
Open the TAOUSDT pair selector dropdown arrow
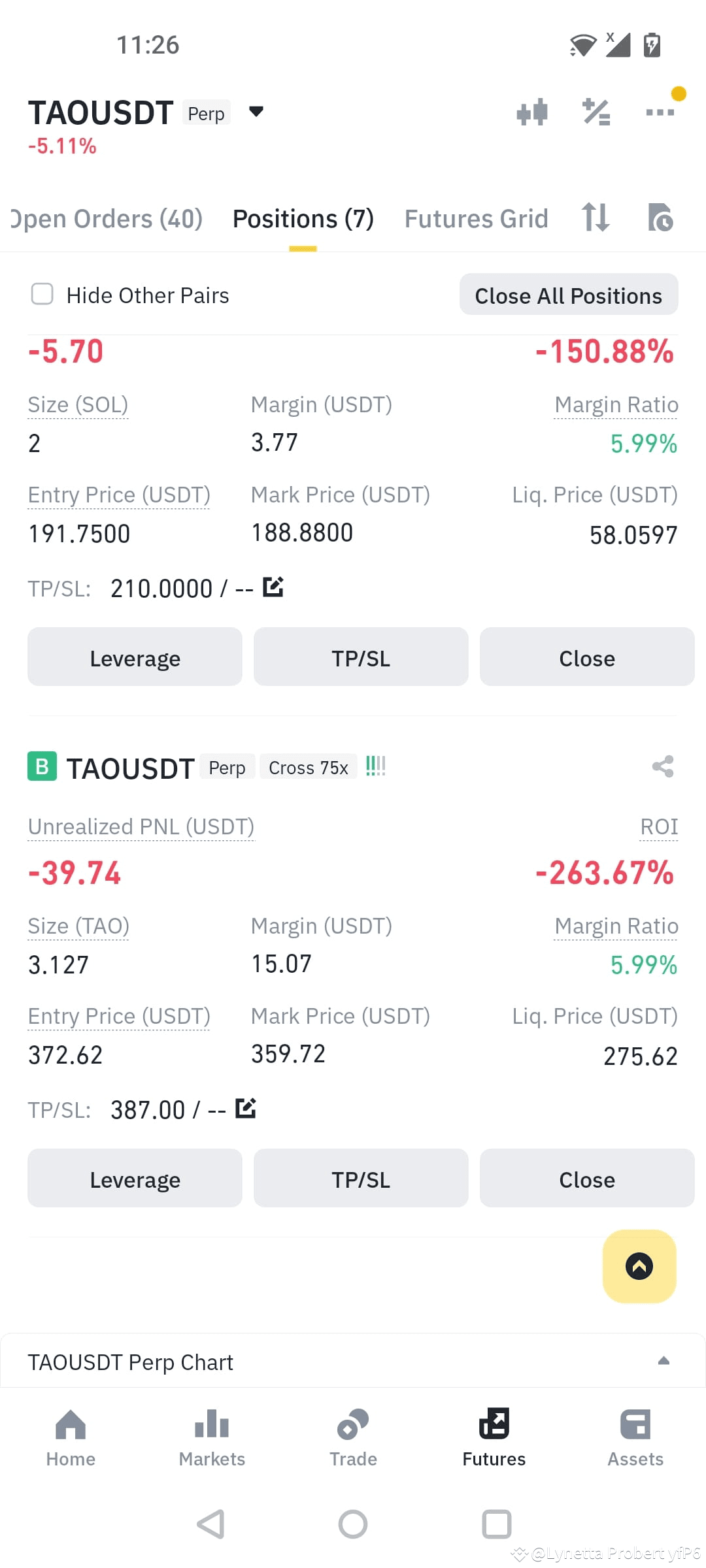[256, 112]
